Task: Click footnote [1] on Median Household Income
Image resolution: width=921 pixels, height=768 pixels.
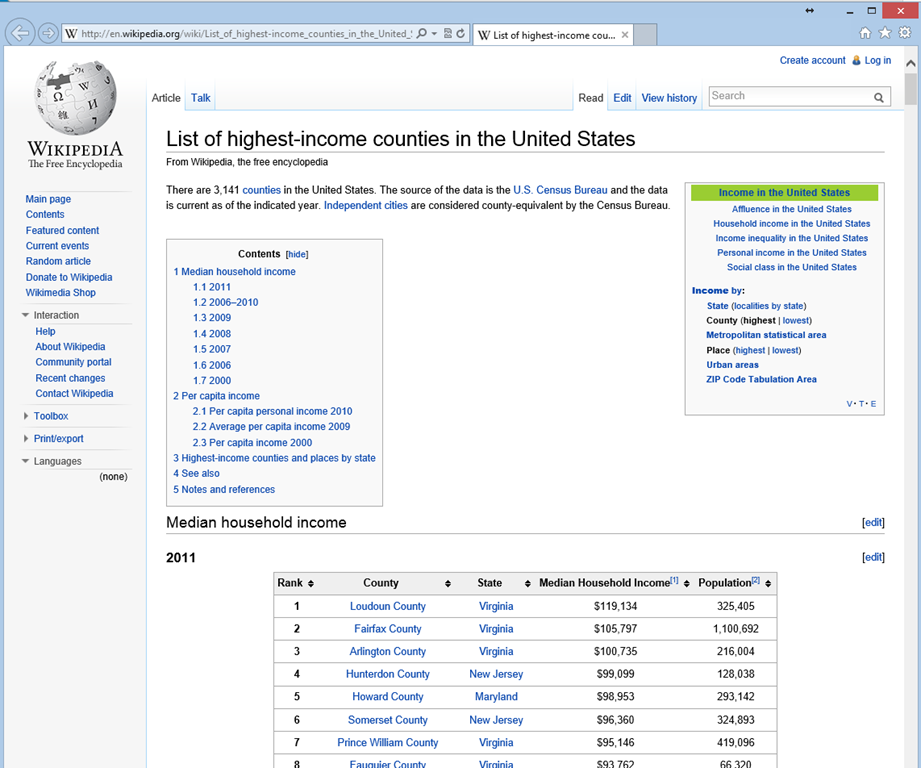Action: pyautogui.click(x=674, y=580)
